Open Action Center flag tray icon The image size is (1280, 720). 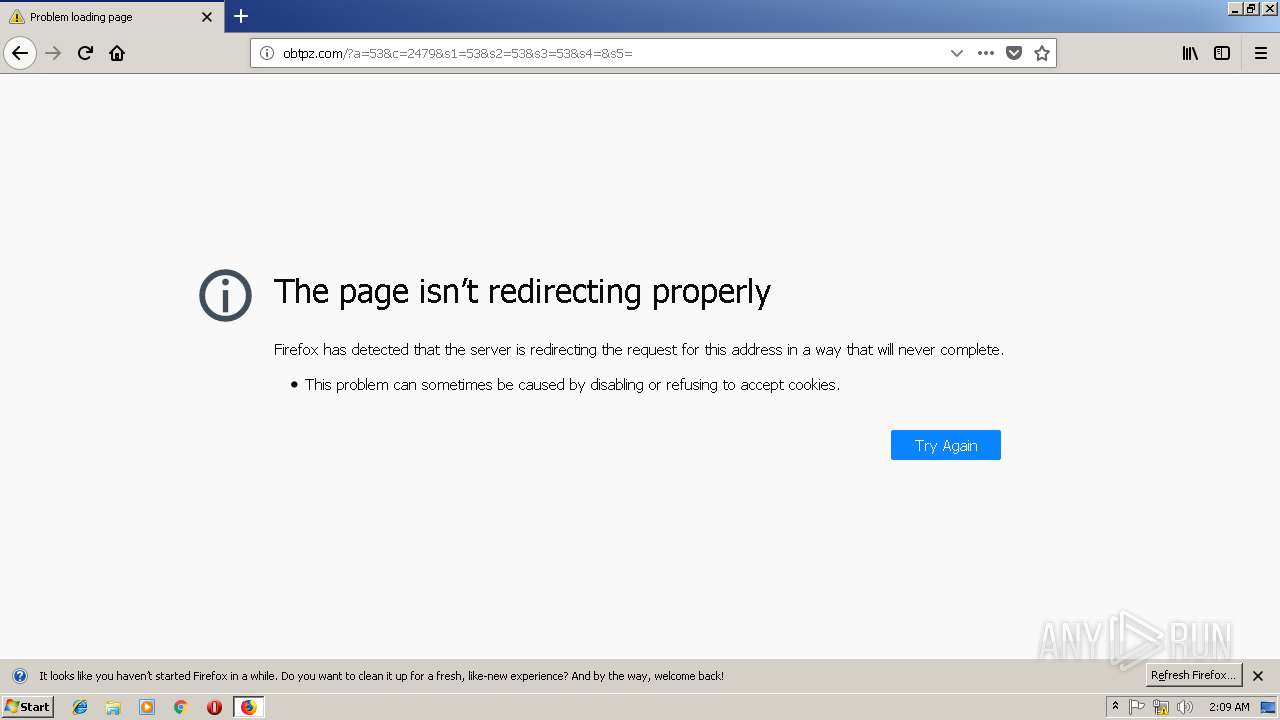point(1137,707)
